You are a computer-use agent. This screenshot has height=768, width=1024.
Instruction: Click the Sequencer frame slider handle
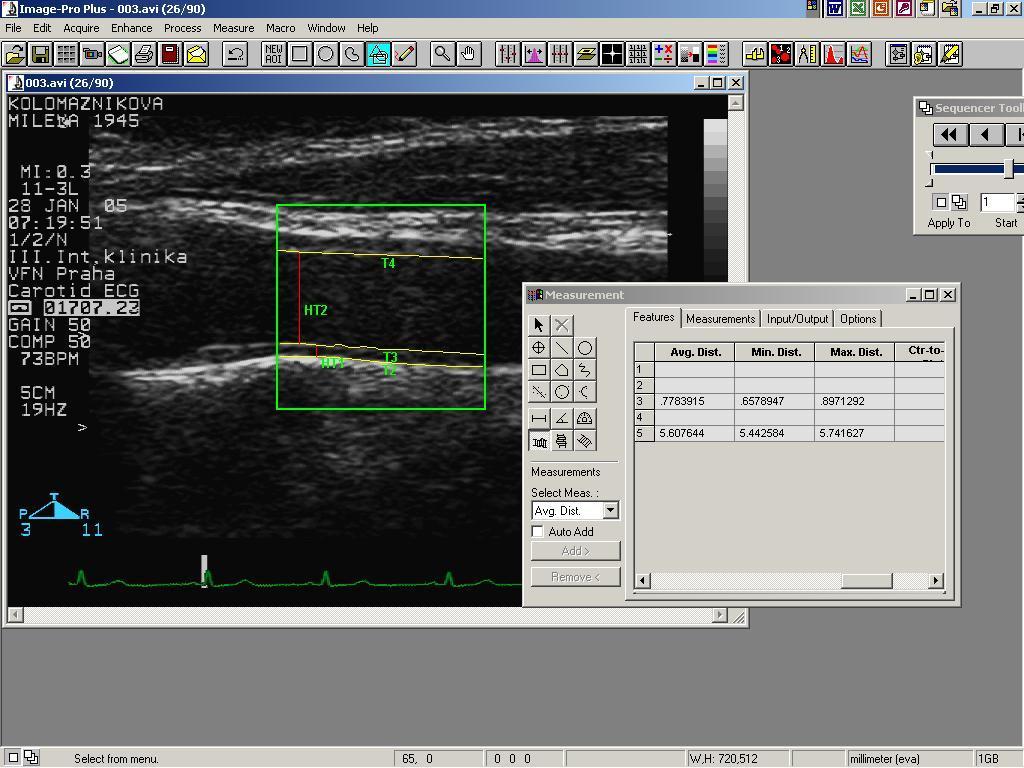pyautogui.click(x=1009, y=168)
